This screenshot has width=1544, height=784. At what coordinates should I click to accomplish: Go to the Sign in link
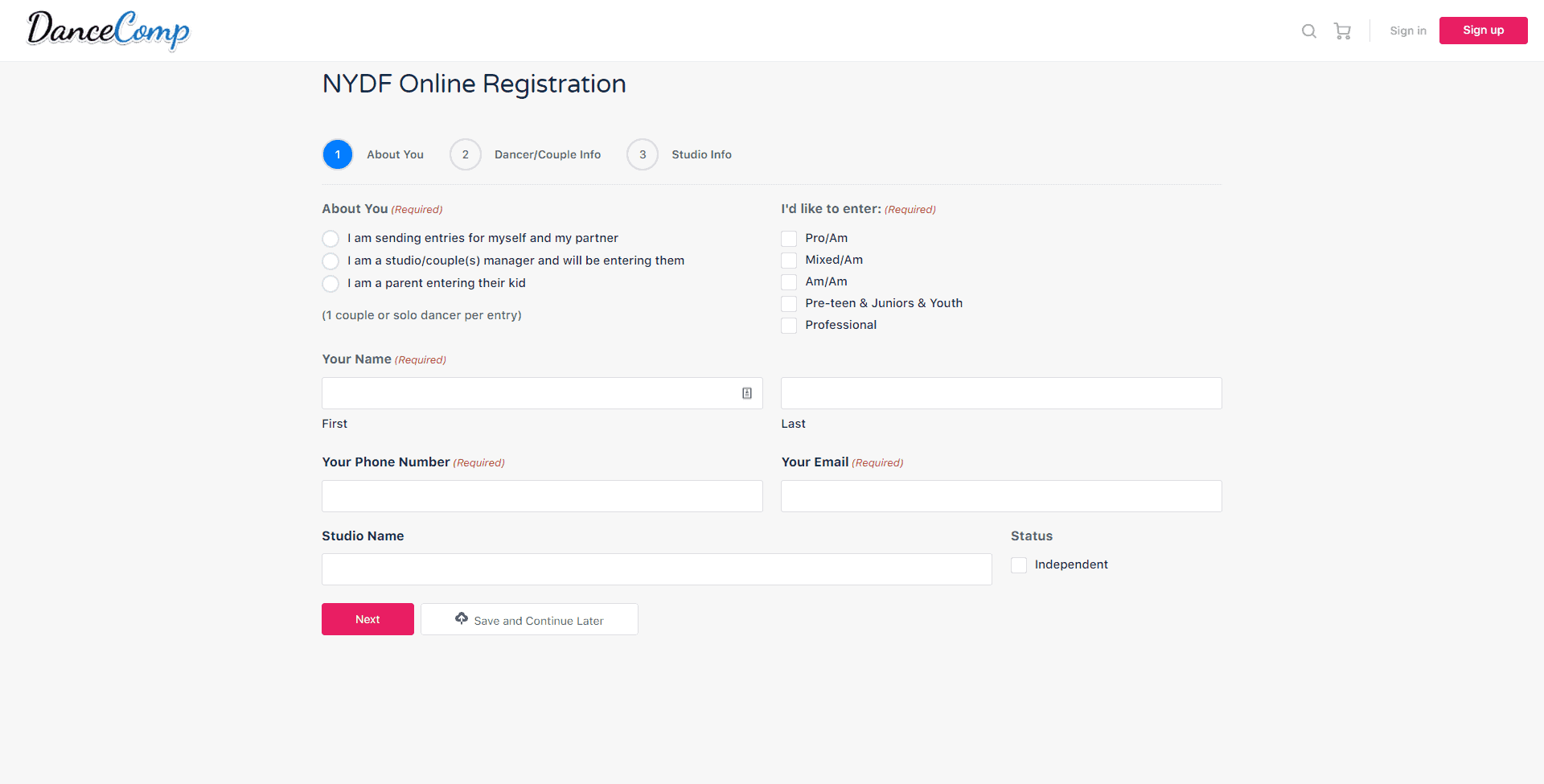[1408, 31]
